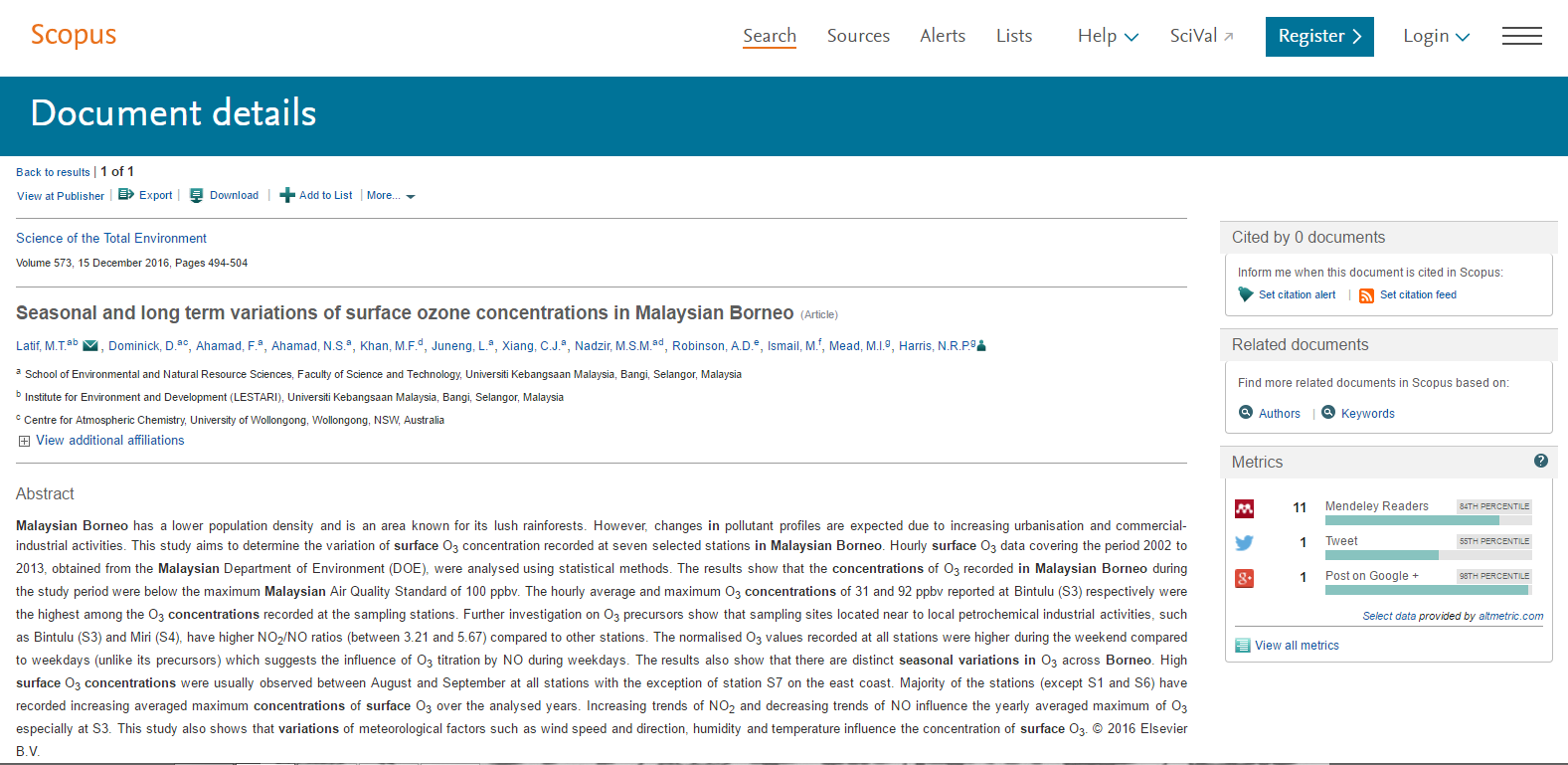The image size is (1568, 765).
Task: Click author Harris, N.R.P.
Action: tap(933, 346)
